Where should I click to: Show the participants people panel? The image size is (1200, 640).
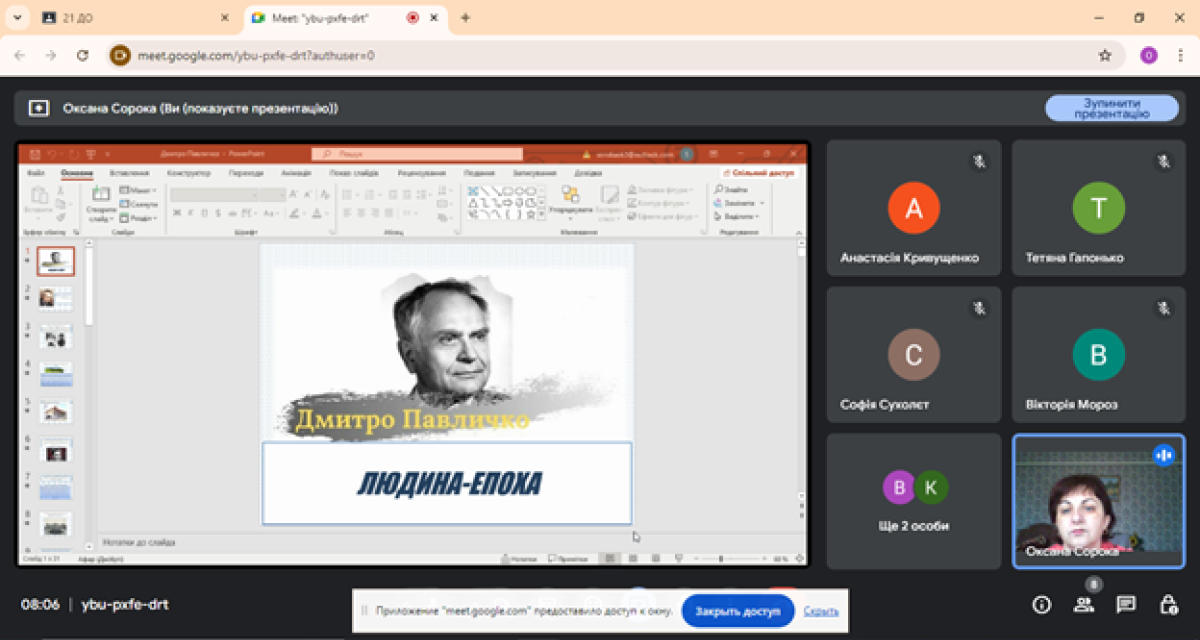[1084, 604]
